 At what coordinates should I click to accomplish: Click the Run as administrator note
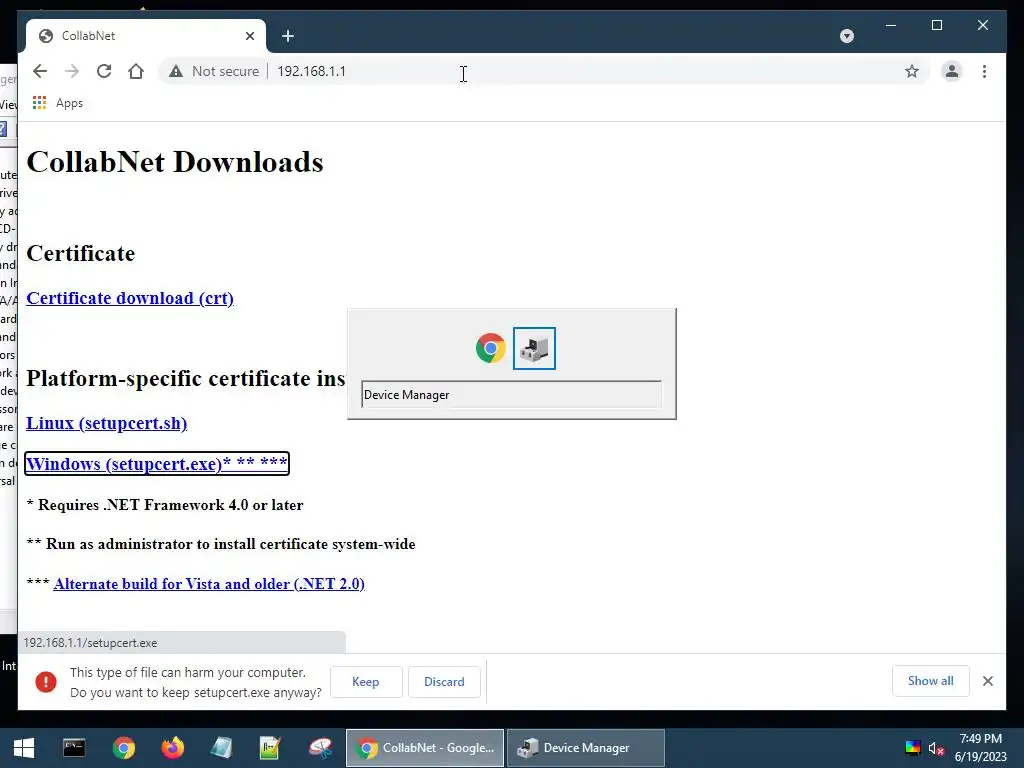(x=221, y=544)
